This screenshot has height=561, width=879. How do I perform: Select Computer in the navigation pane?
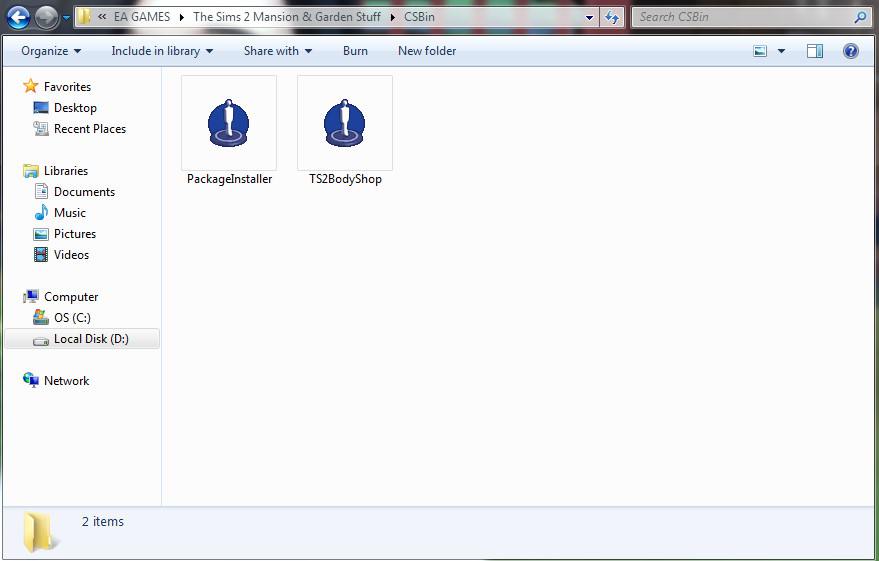tap(71, 297)
